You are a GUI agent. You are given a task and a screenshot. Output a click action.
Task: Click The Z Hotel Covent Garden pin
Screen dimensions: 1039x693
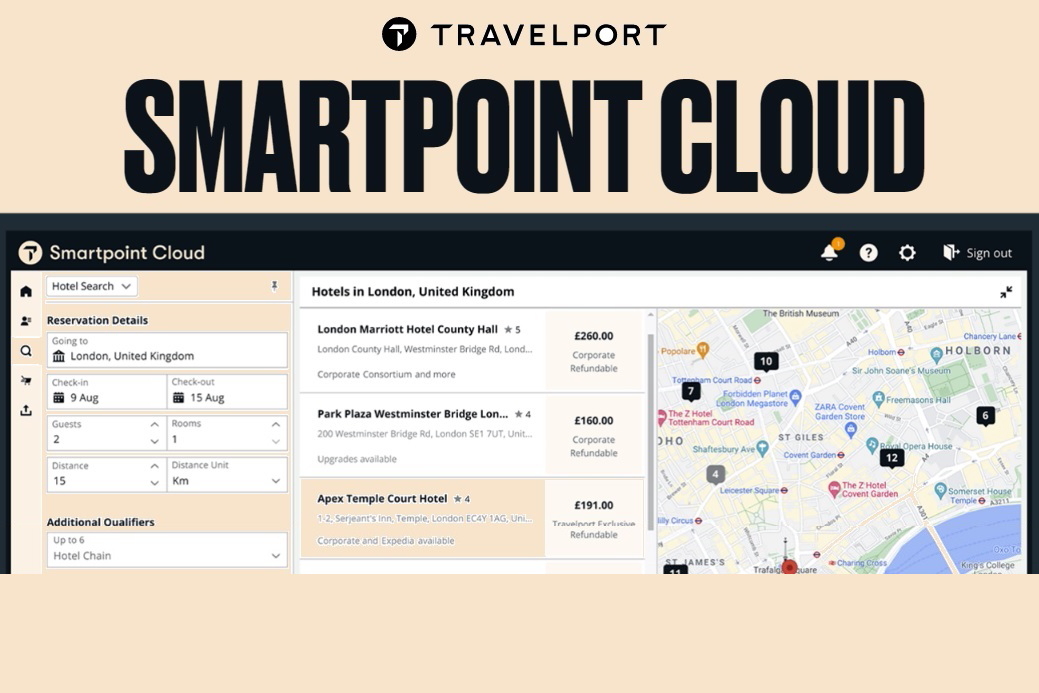(x=835, y=489)
